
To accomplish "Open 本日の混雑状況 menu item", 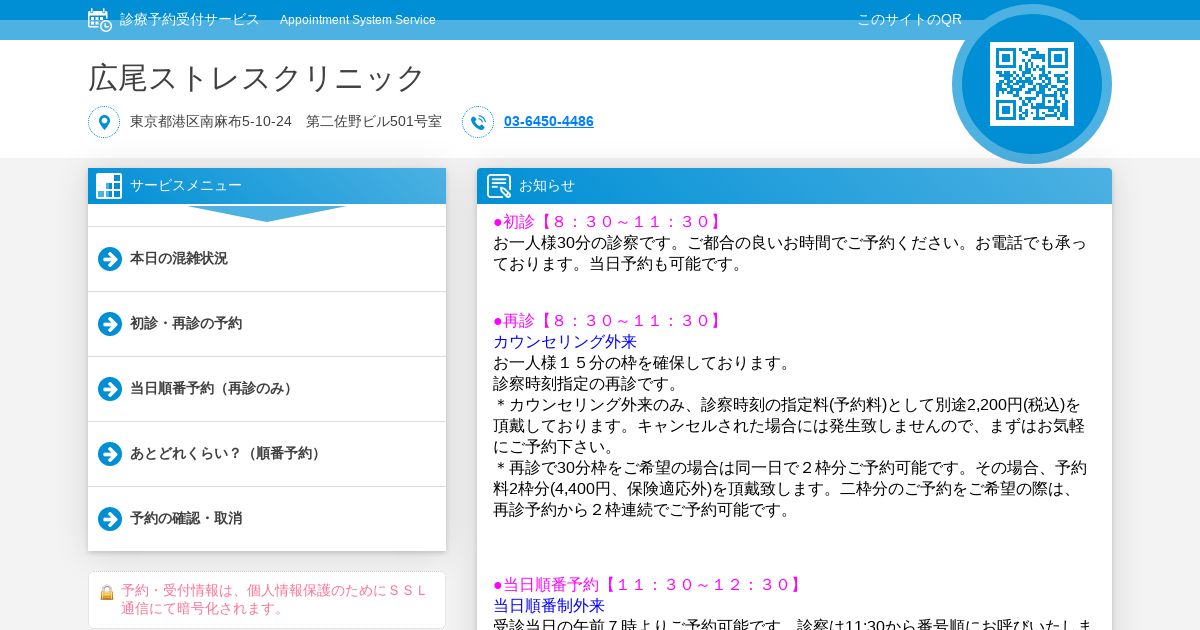I will [267, 259].
